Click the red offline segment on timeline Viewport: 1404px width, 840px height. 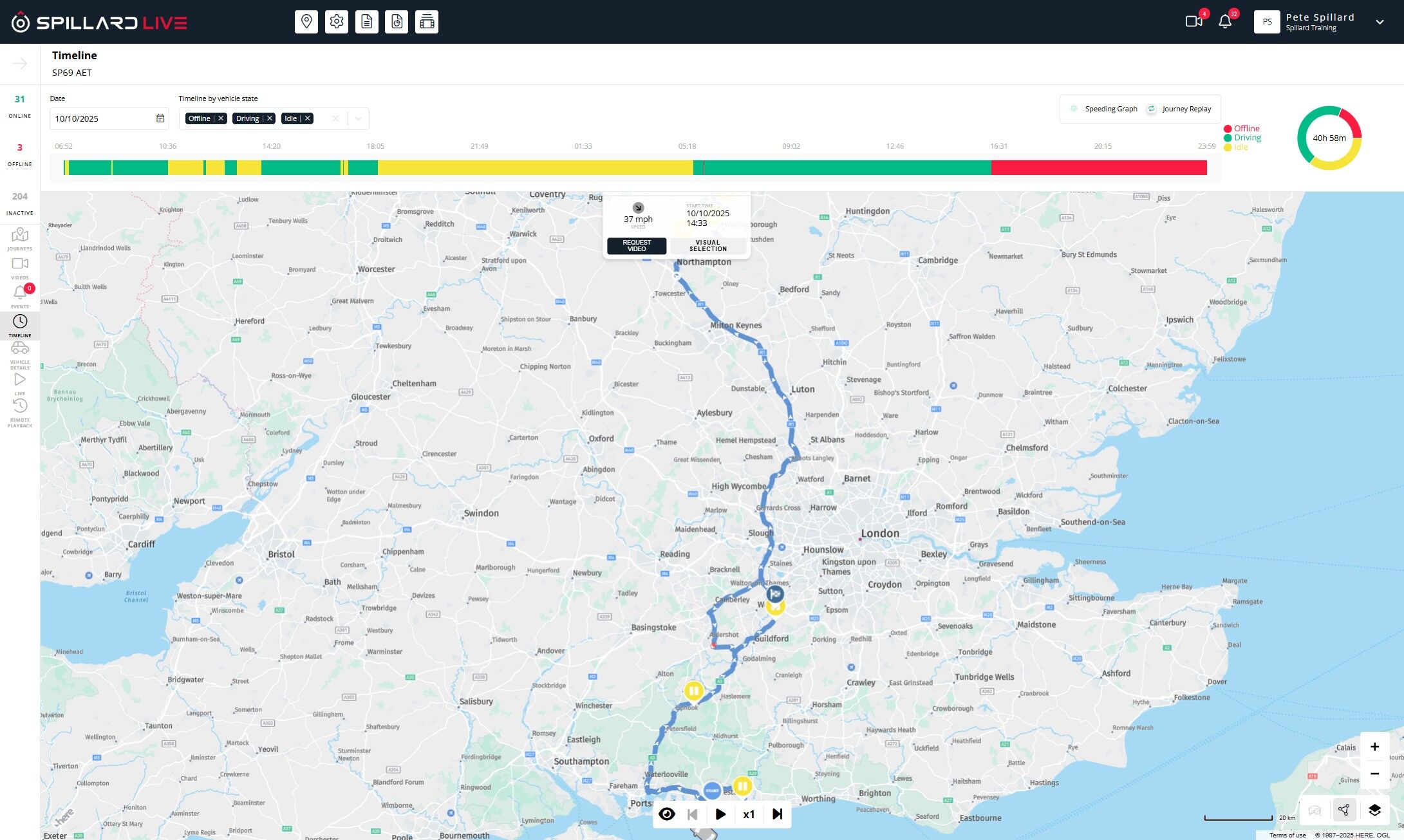(1099, 168)
